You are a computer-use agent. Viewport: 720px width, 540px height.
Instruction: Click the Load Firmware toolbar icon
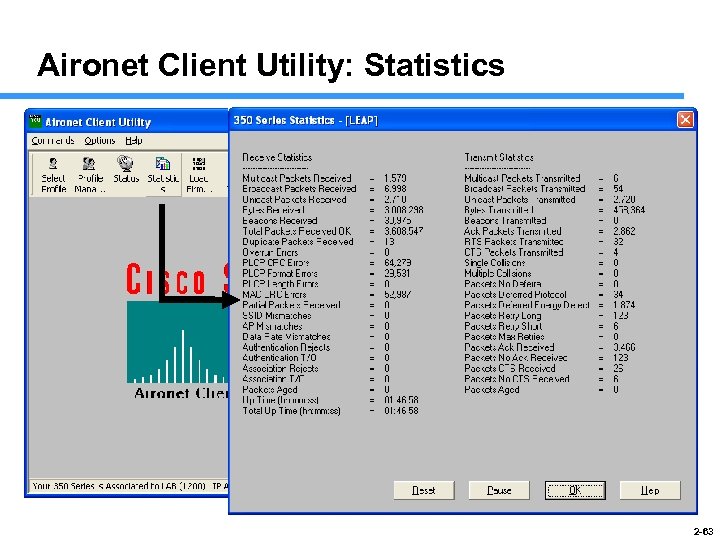click(198, 174)
